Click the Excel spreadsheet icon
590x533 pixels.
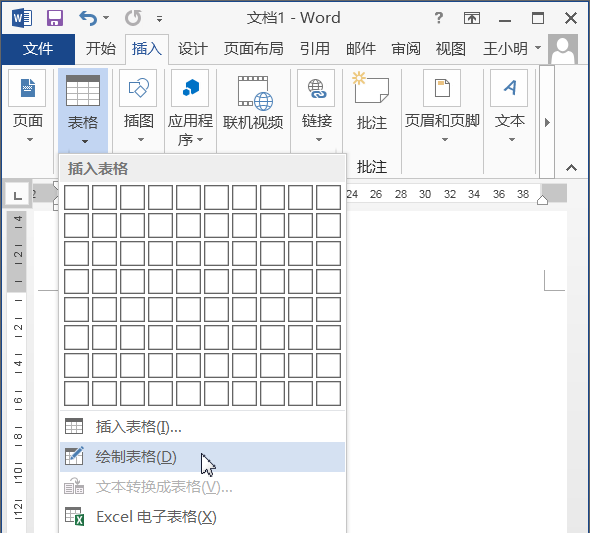coord(74,516)
